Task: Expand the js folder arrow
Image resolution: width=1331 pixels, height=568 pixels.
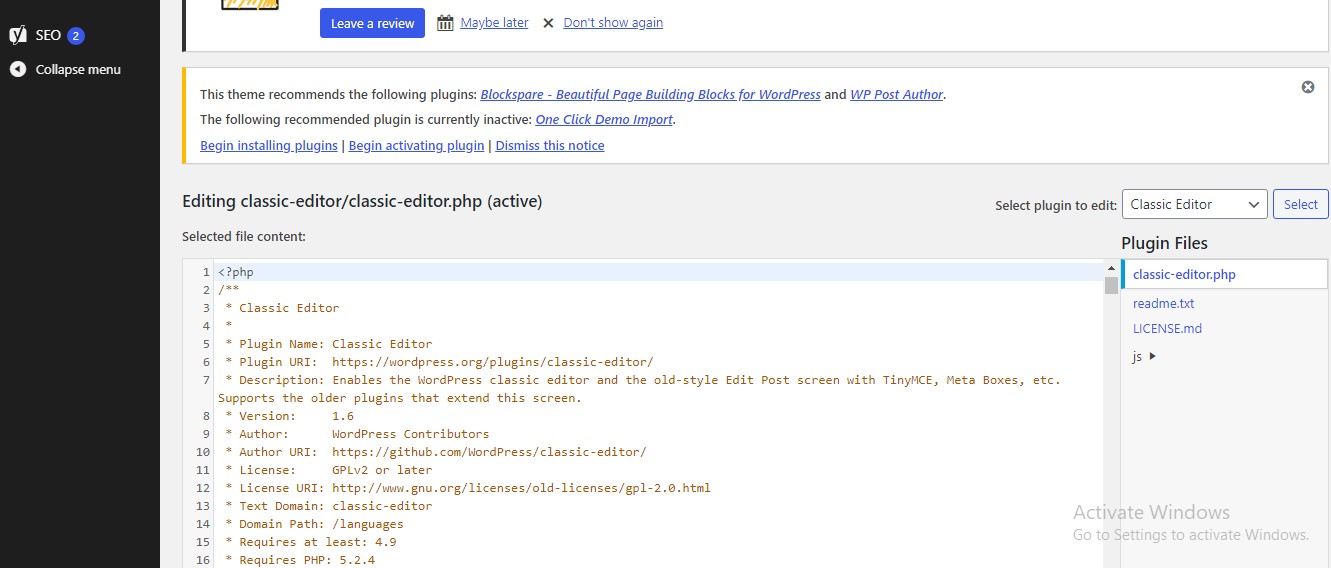Action: [x=1153, y=356]
